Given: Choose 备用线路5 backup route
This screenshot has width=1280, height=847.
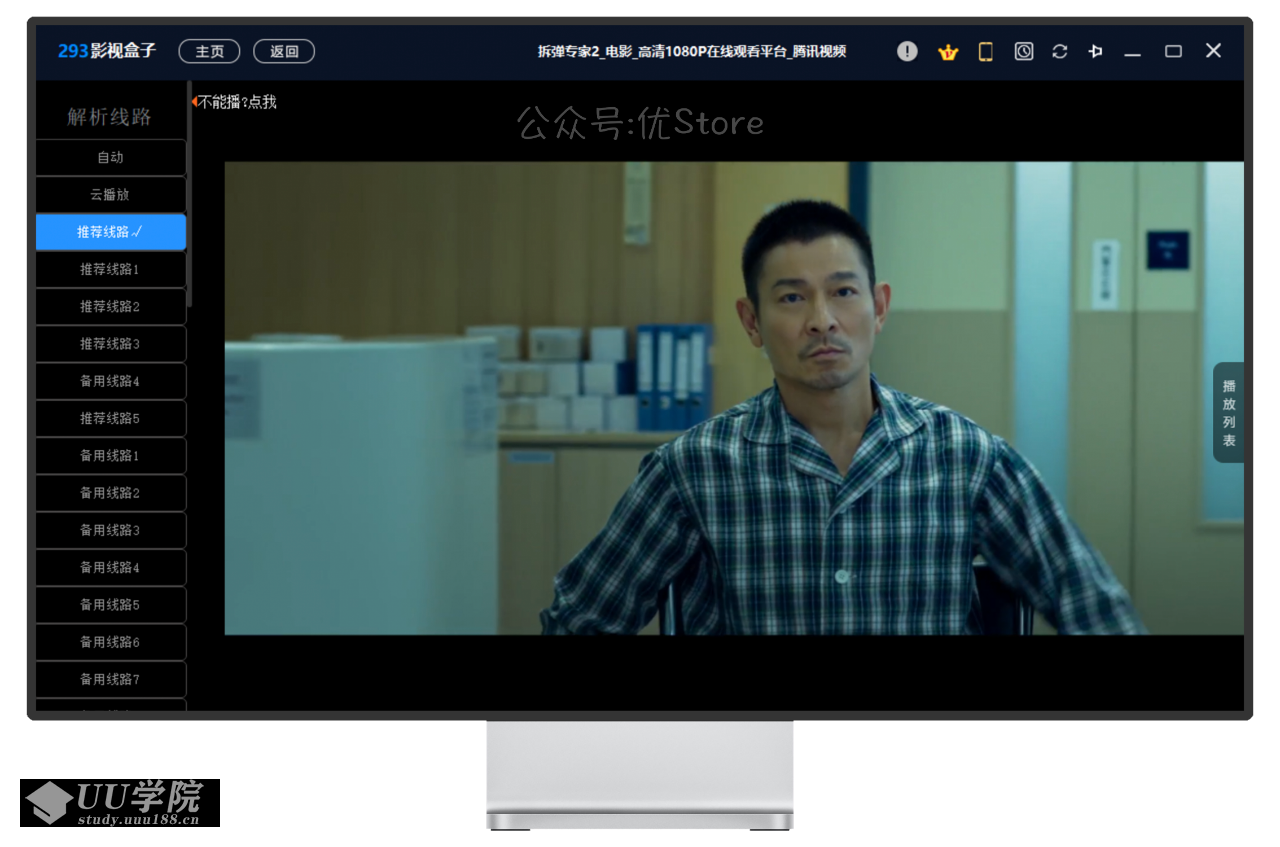Looking at the screenshot, I should (x=111, y=605).
